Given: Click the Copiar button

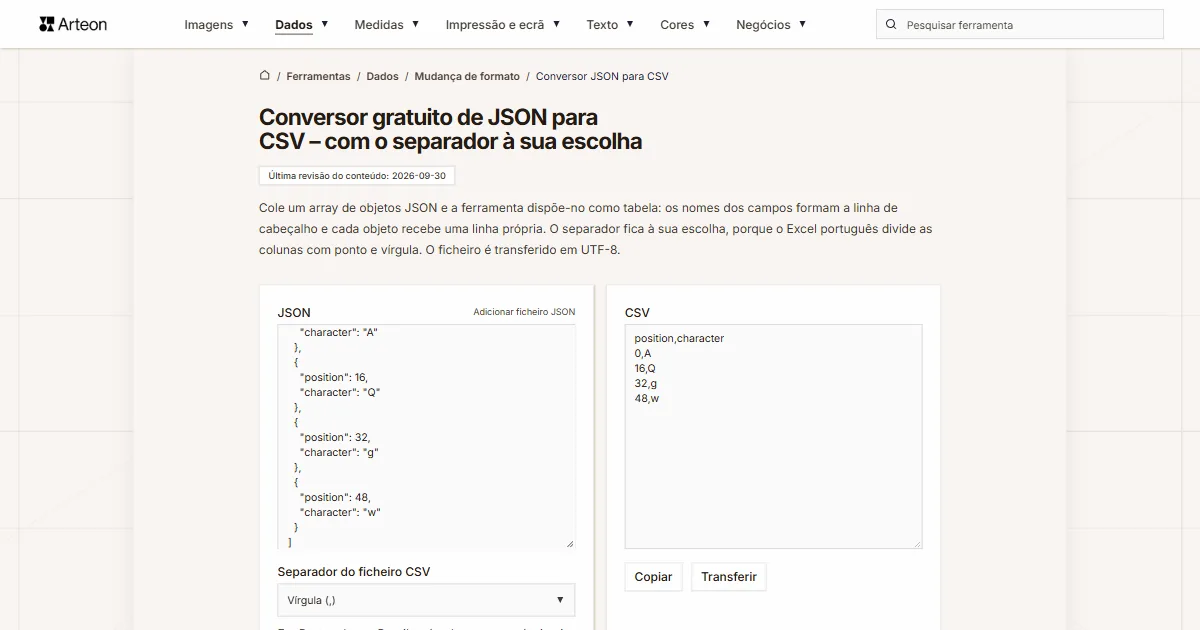Looking at the screenshot, I should click(x=653, y=577).
